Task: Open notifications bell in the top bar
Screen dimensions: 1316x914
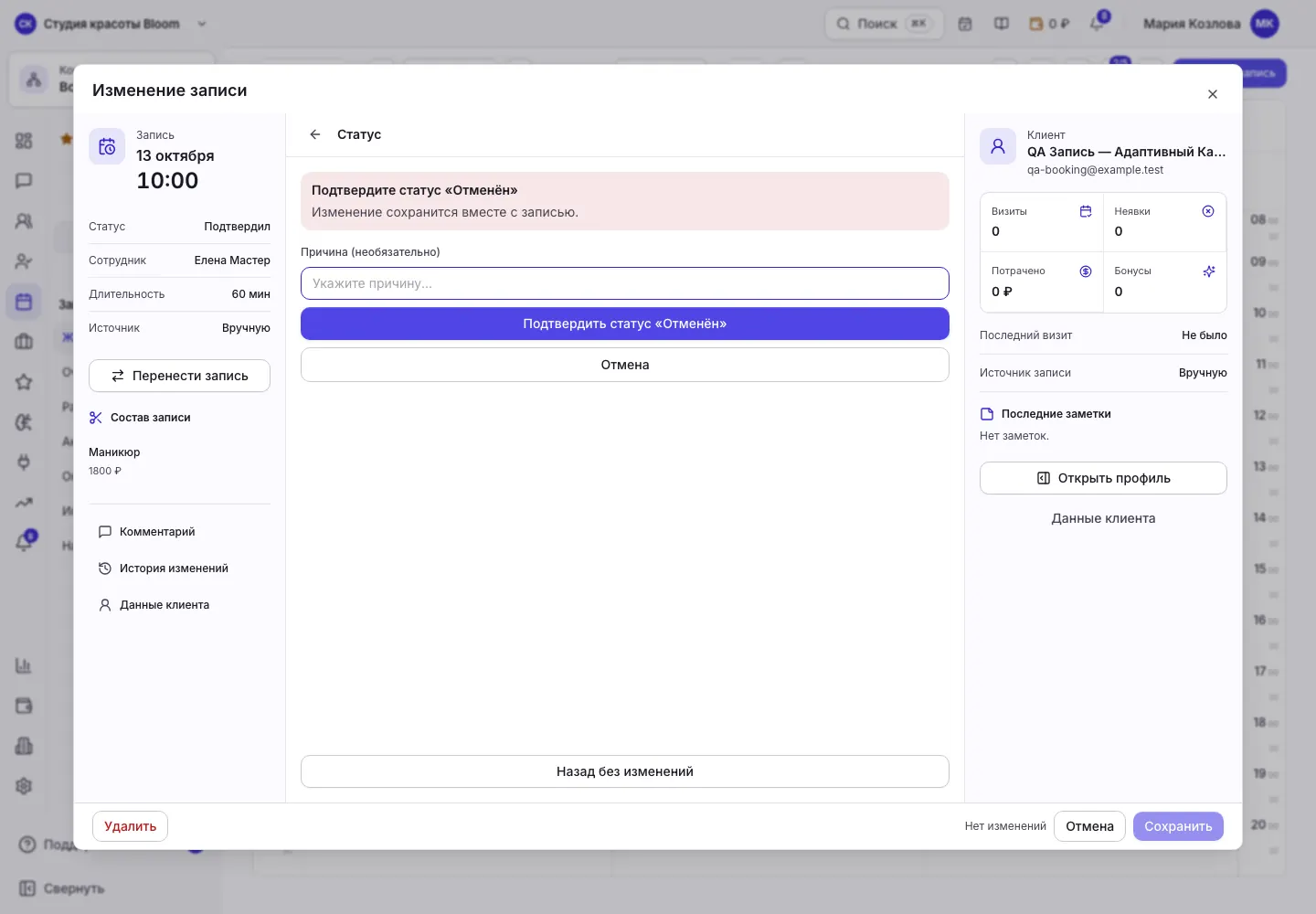Action: [x=1097, y=24]
